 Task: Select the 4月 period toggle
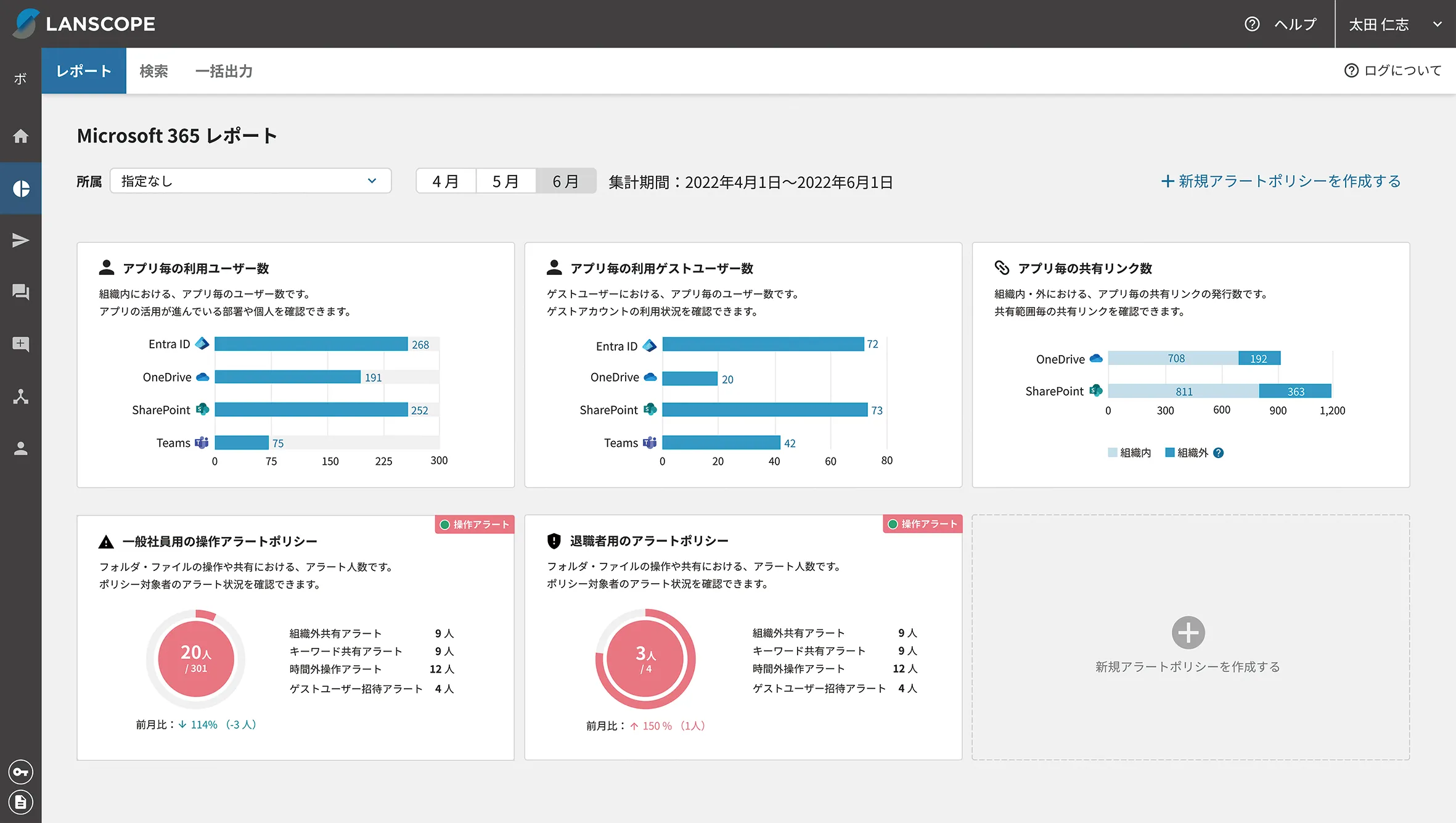click(446, 181)
